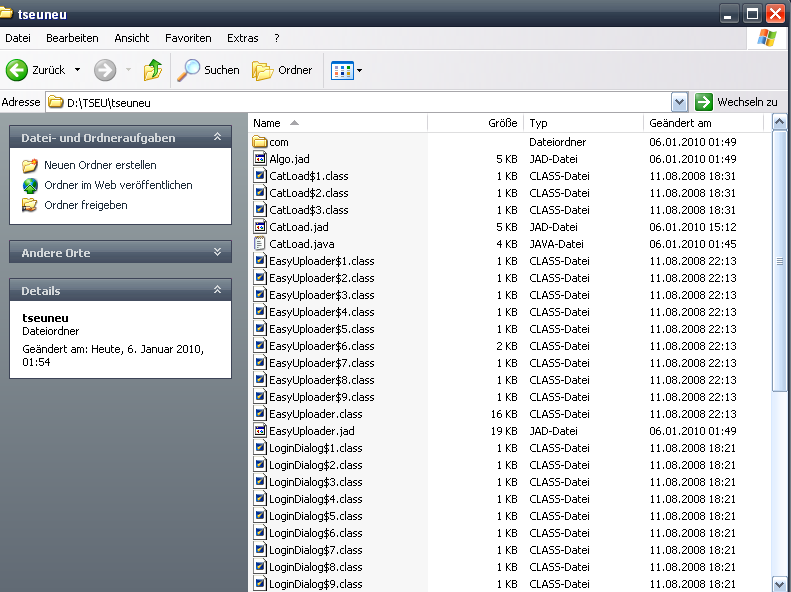Open the Ansicht menu
Image resolution: width=791 pixels, height=592 pixels.
[132, 38]
